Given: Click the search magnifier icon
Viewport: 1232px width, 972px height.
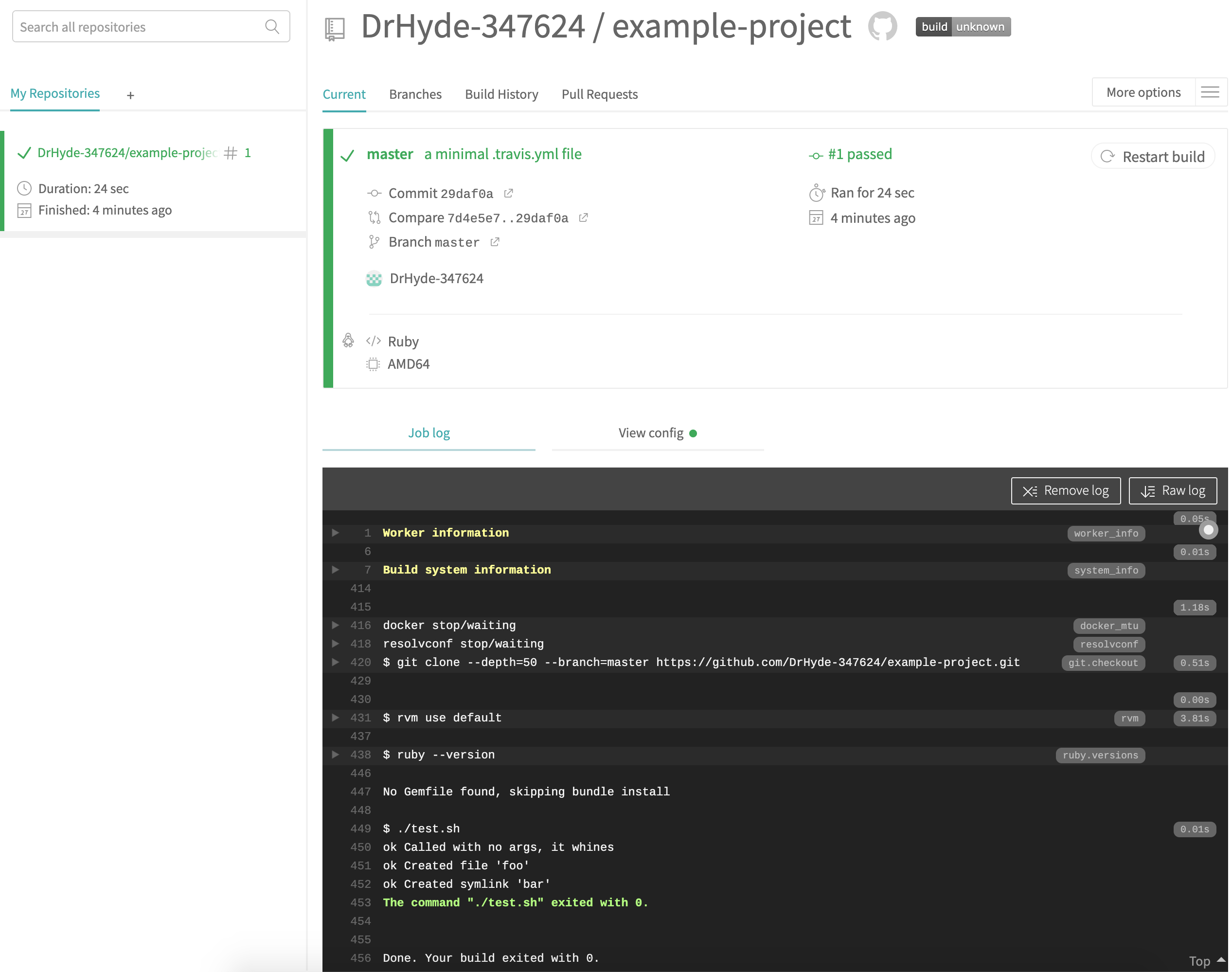Looking at the screenshot, I should pyautogui.click(x=272, y=27).
